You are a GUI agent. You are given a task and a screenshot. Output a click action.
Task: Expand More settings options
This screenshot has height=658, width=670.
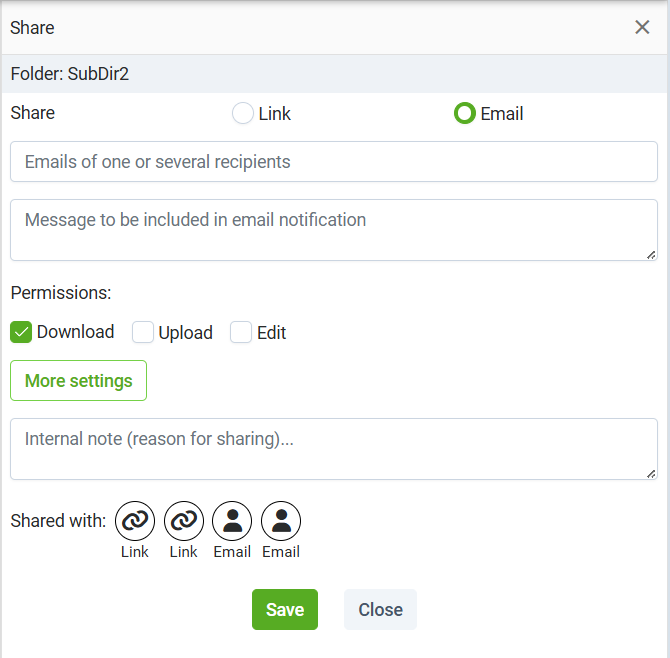pyautogui.click(x=79, y=380)
